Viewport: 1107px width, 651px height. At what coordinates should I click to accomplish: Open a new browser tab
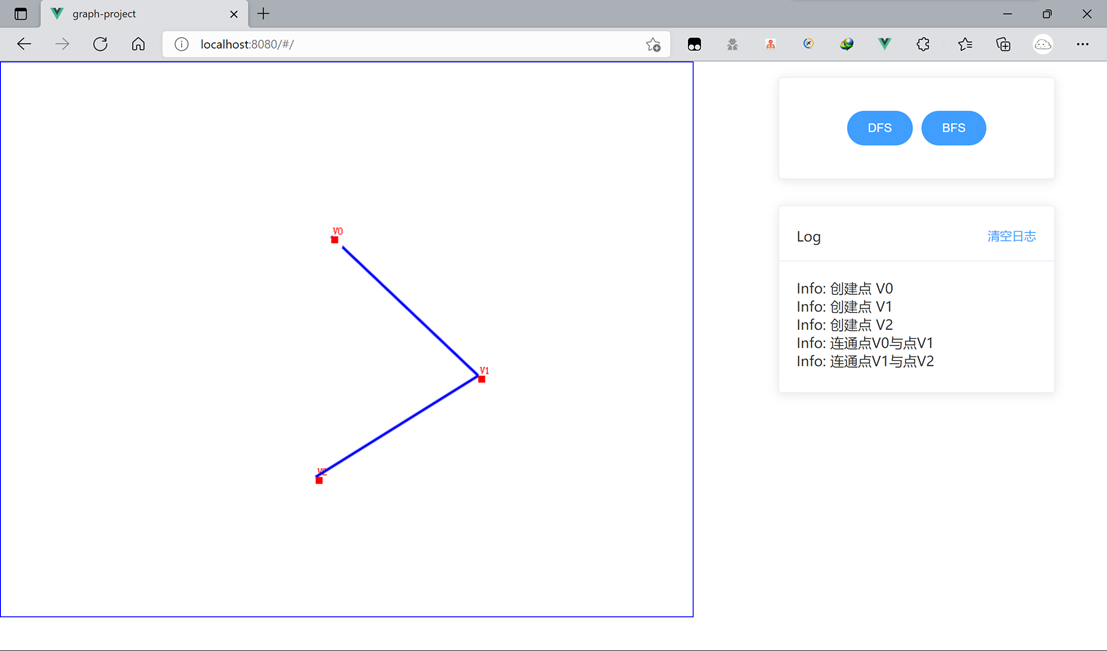[263, 13]
